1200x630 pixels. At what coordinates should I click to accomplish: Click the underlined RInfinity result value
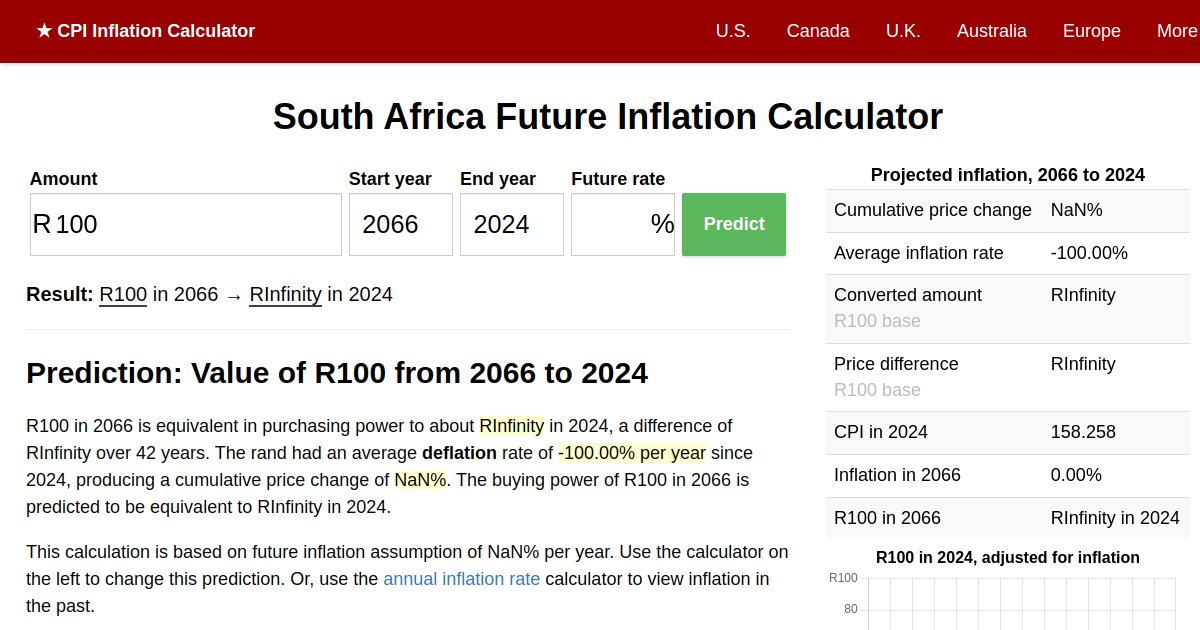pyautogui.click(x=285, y=294)
